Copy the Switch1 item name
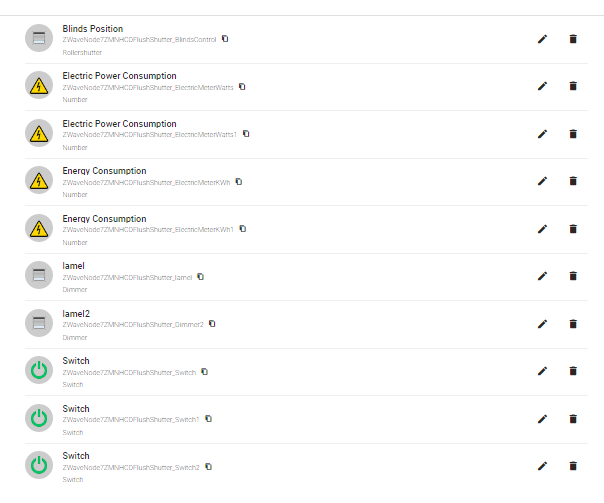The image size is (604, 503). [208, 419]
